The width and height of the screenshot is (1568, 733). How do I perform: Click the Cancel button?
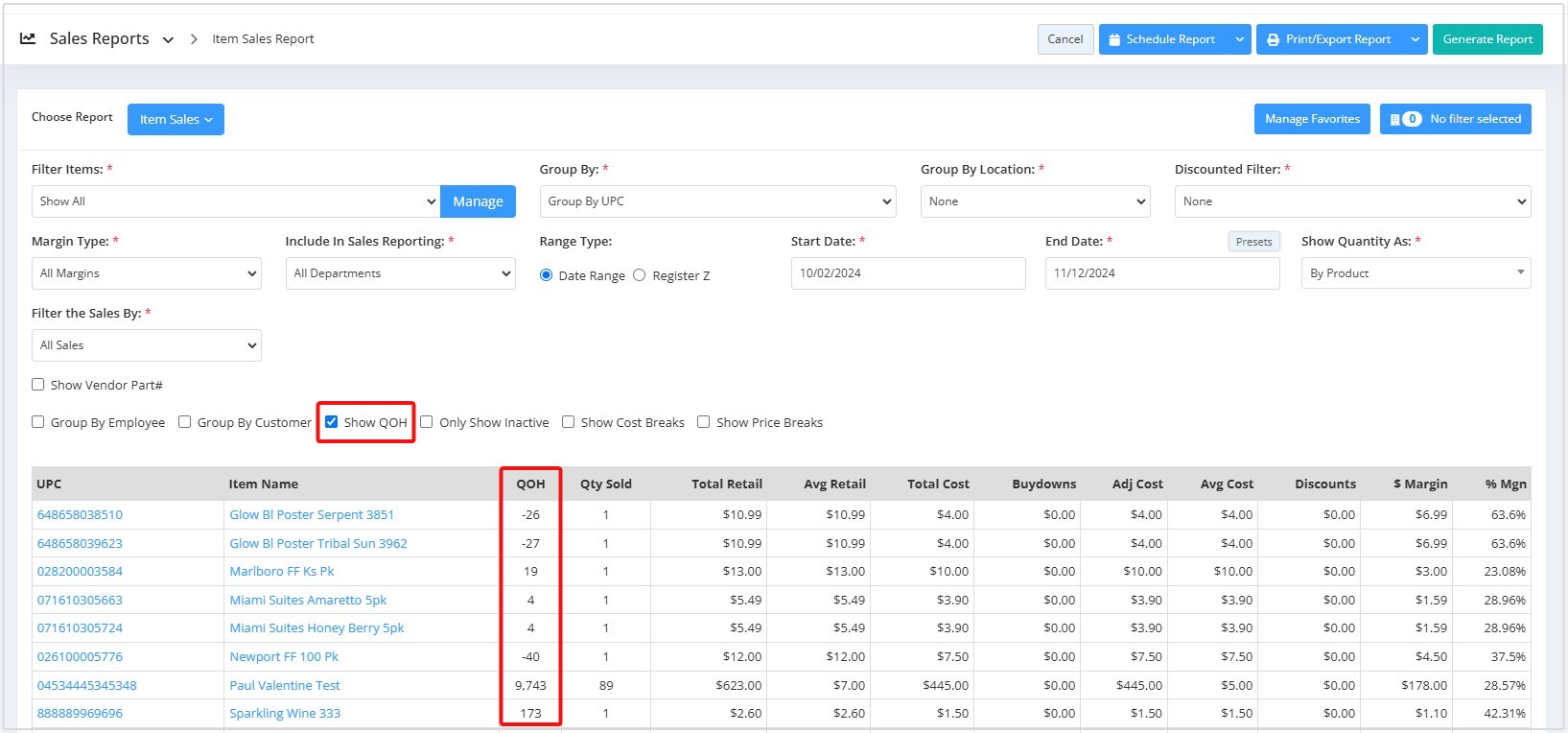tap(1065, 39)
